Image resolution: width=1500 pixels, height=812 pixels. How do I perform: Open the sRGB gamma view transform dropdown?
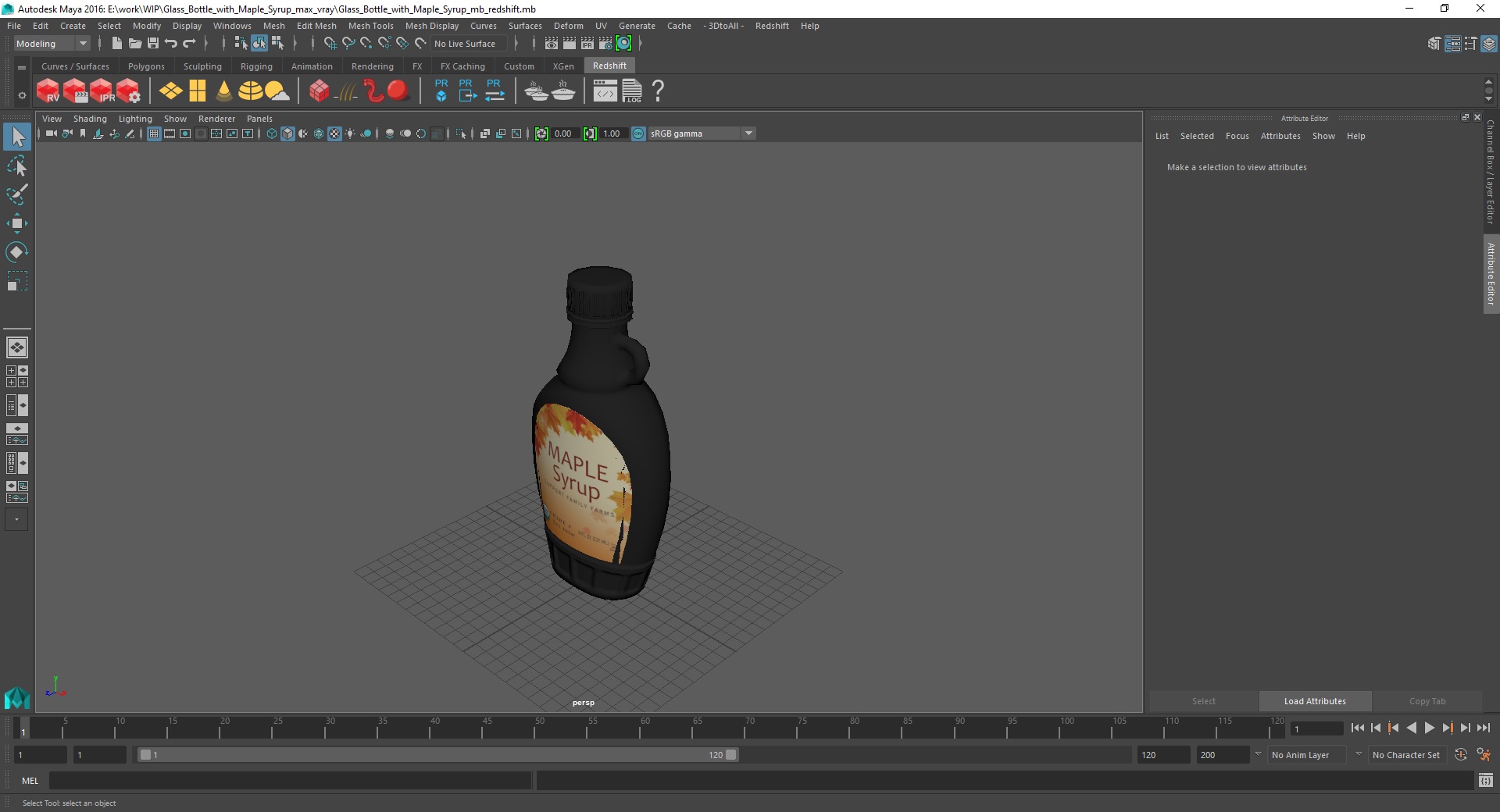(x=702, y=134)
